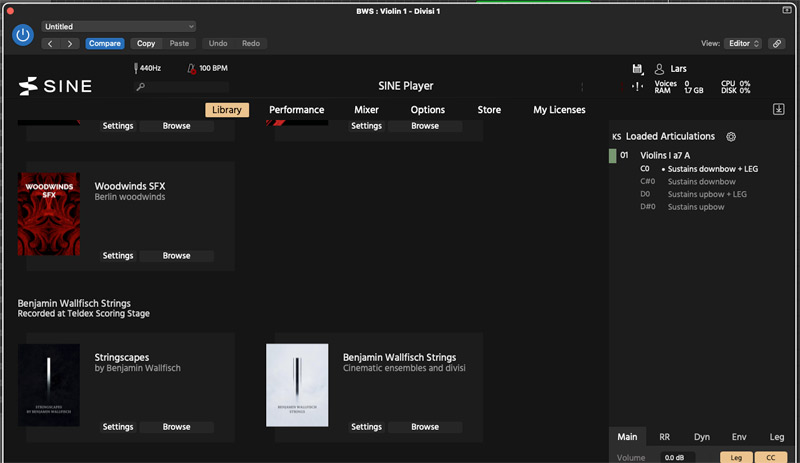Image resolution: width=800 pixels, height=463 pixels.
Task: Click the MIDI panic warning icon
Action: click(638, 87)
